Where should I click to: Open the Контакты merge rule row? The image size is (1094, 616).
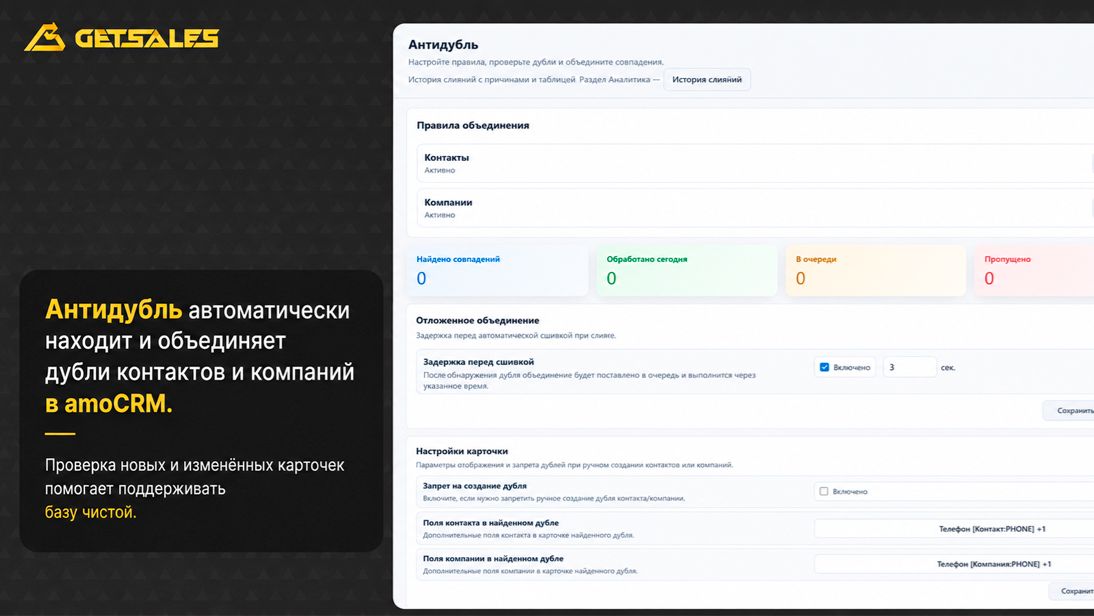[755, 163]
